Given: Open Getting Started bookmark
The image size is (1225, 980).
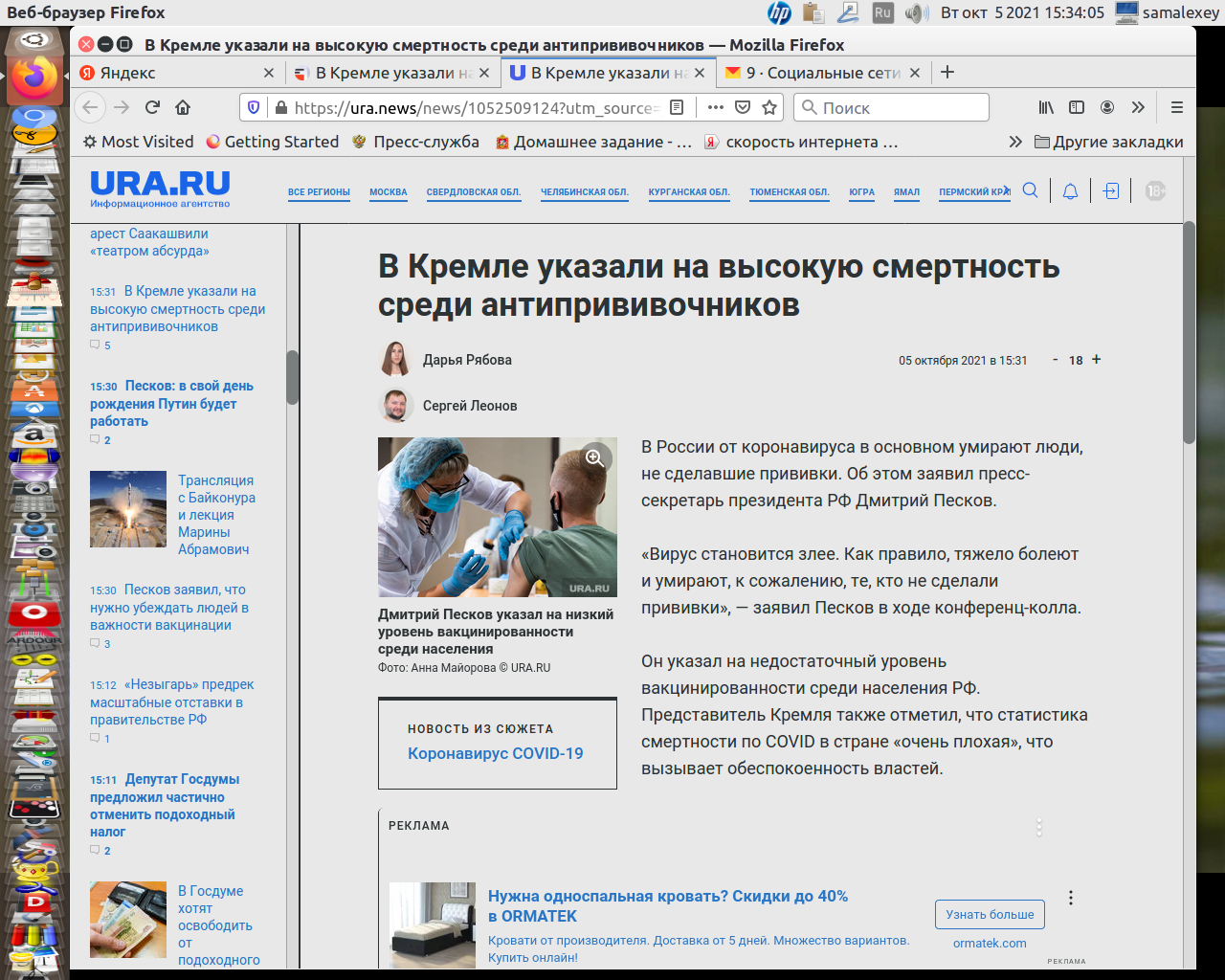Looking at the screenshot, I should [x=273, y=142].
